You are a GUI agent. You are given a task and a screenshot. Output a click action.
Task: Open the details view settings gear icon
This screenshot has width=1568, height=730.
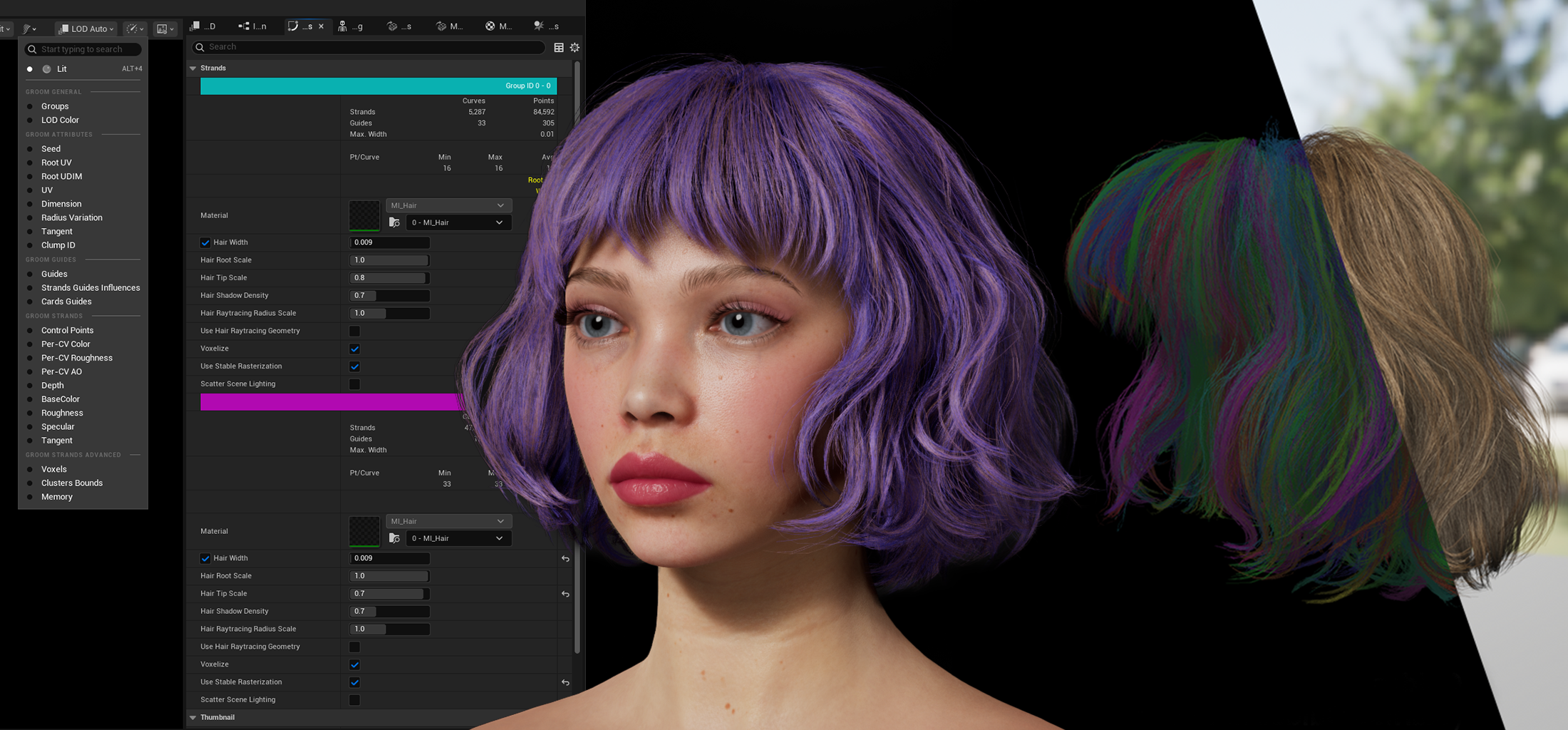click(x=574, y=47)
